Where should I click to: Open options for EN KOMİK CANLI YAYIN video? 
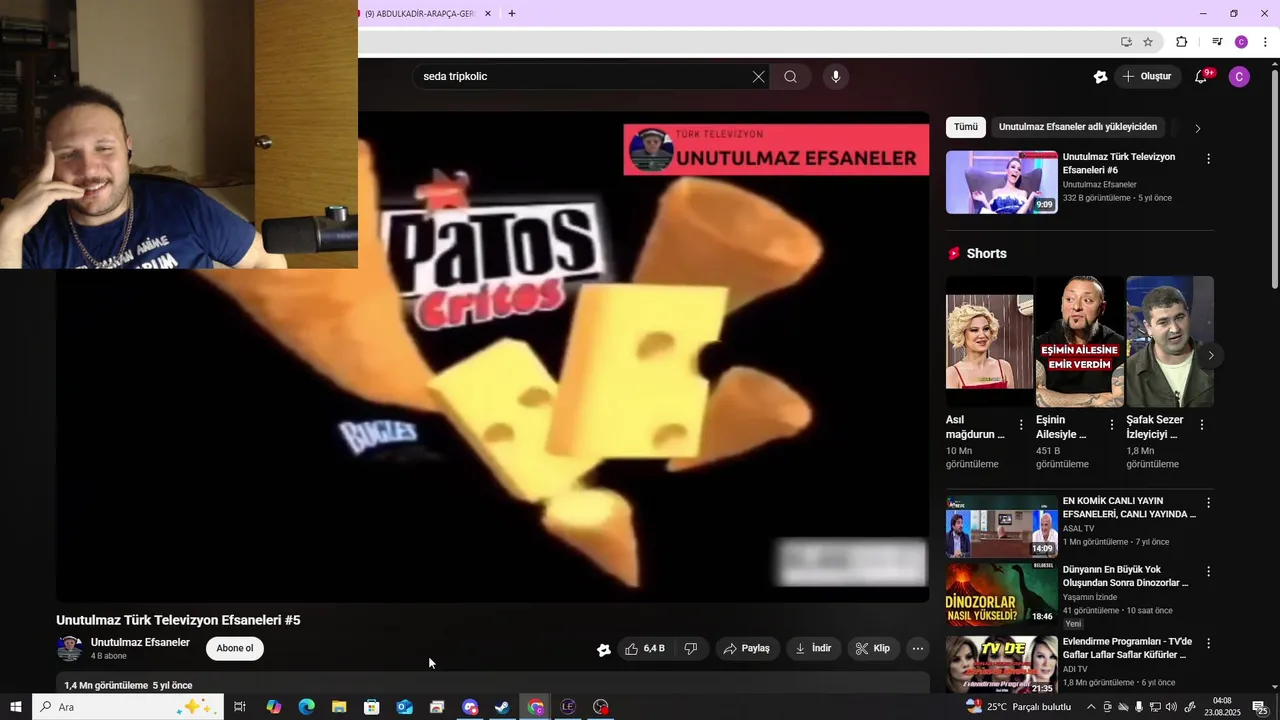point(1208,503)
